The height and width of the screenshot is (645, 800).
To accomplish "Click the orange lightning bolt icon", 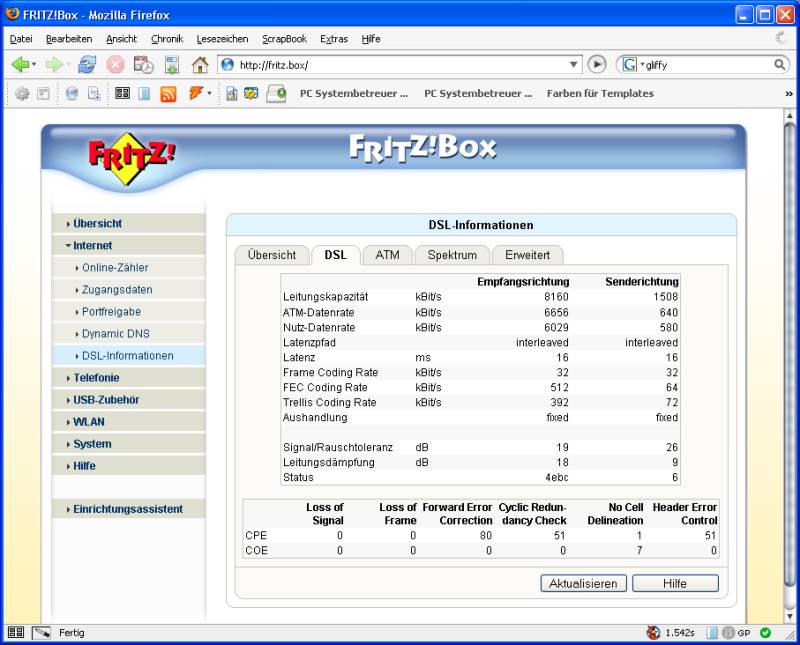I will (196, 93).
